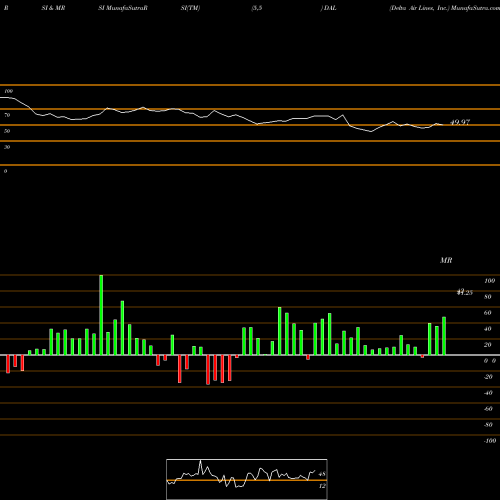Click the 30 label on RSI axis
500x500 pixels.
[7, 147]
